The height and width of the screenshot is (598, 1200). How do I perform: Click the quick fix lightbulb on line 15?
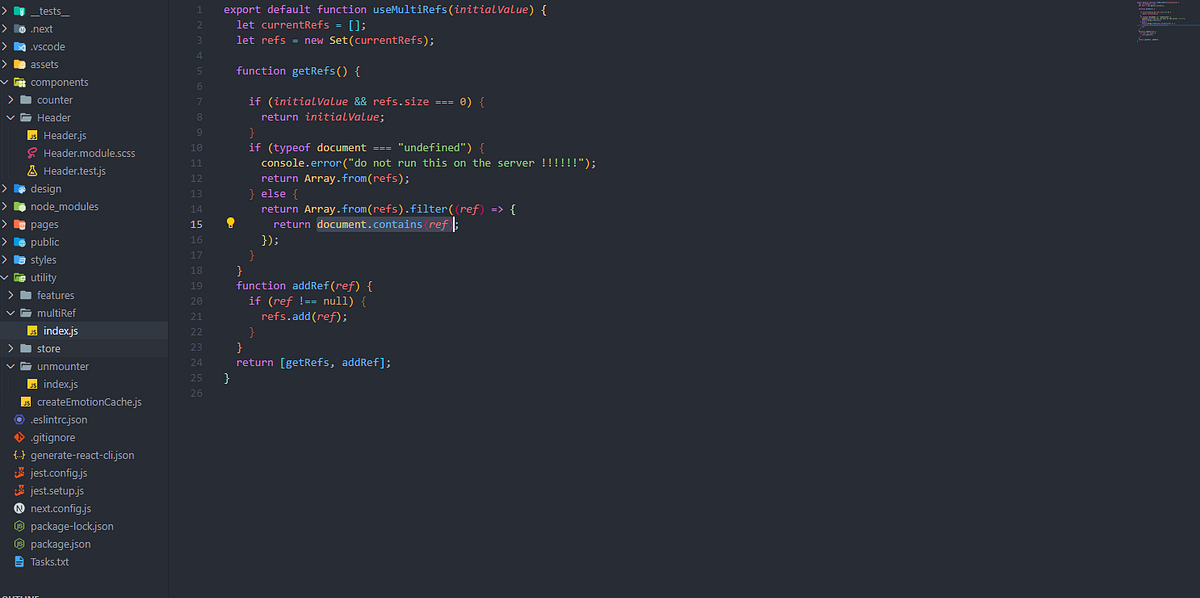click(x=230, y=224)
